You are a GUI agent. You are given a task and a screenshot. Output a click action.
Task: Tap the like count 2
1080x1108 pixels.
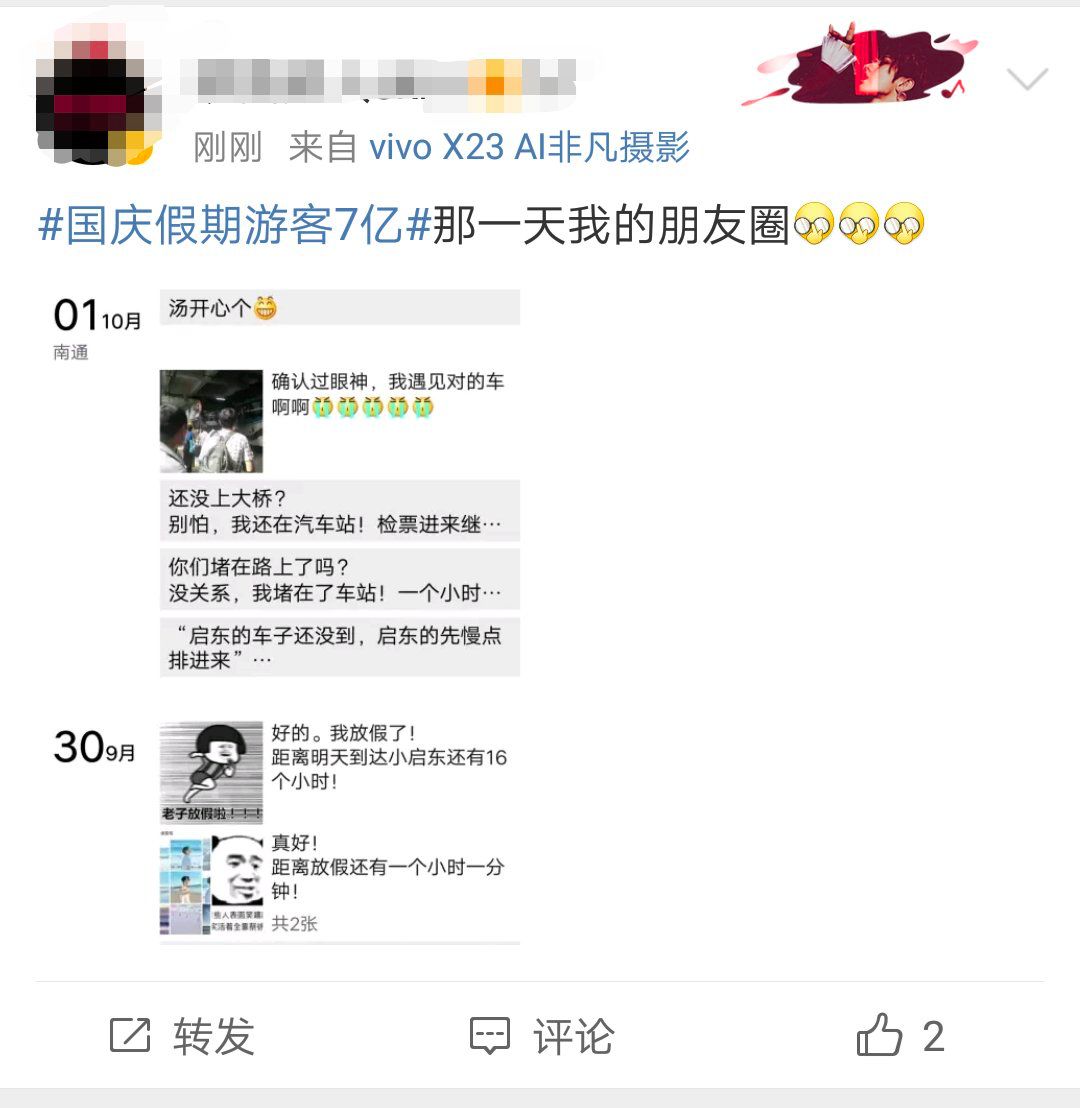point(933,1037)
